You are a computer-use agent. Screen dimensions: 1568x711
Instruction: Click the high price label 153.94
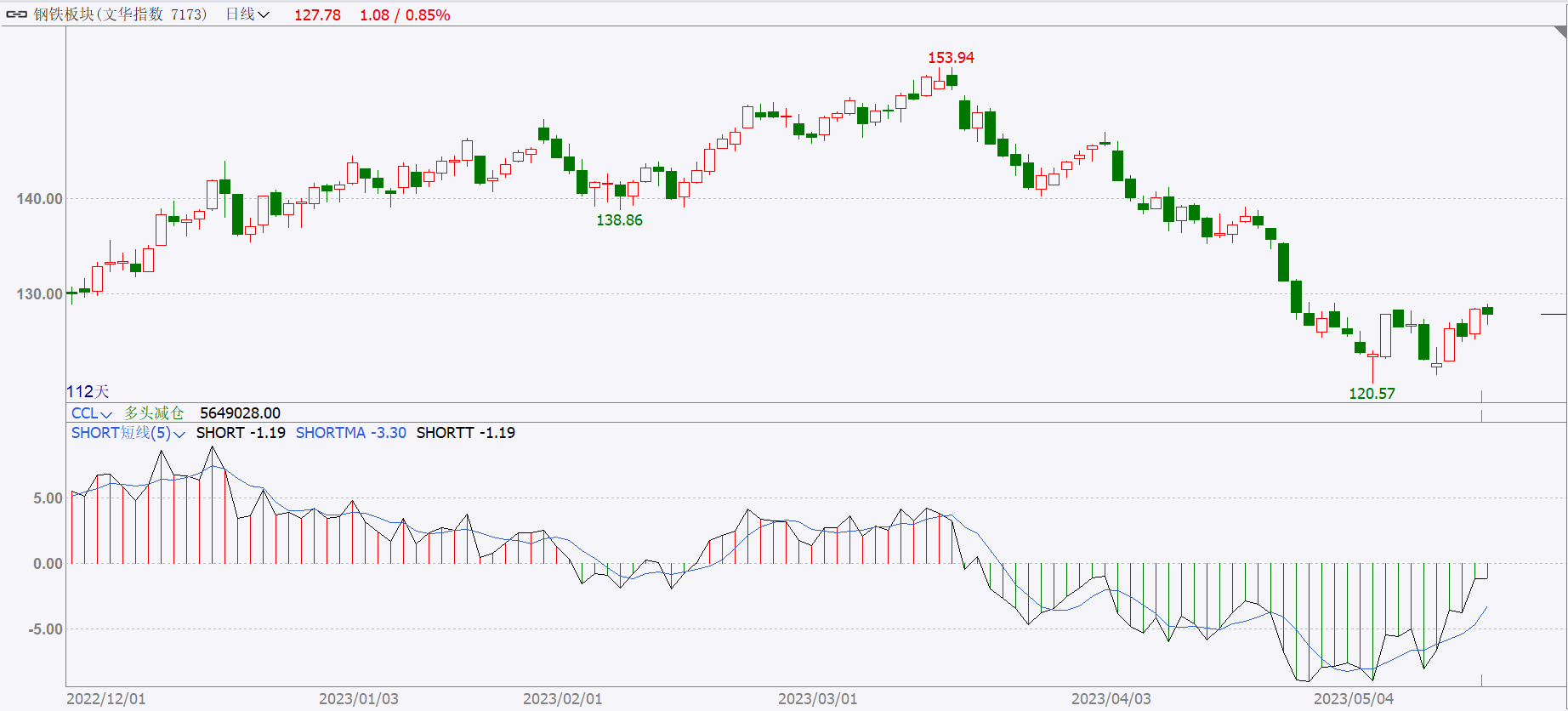(951, 58)
